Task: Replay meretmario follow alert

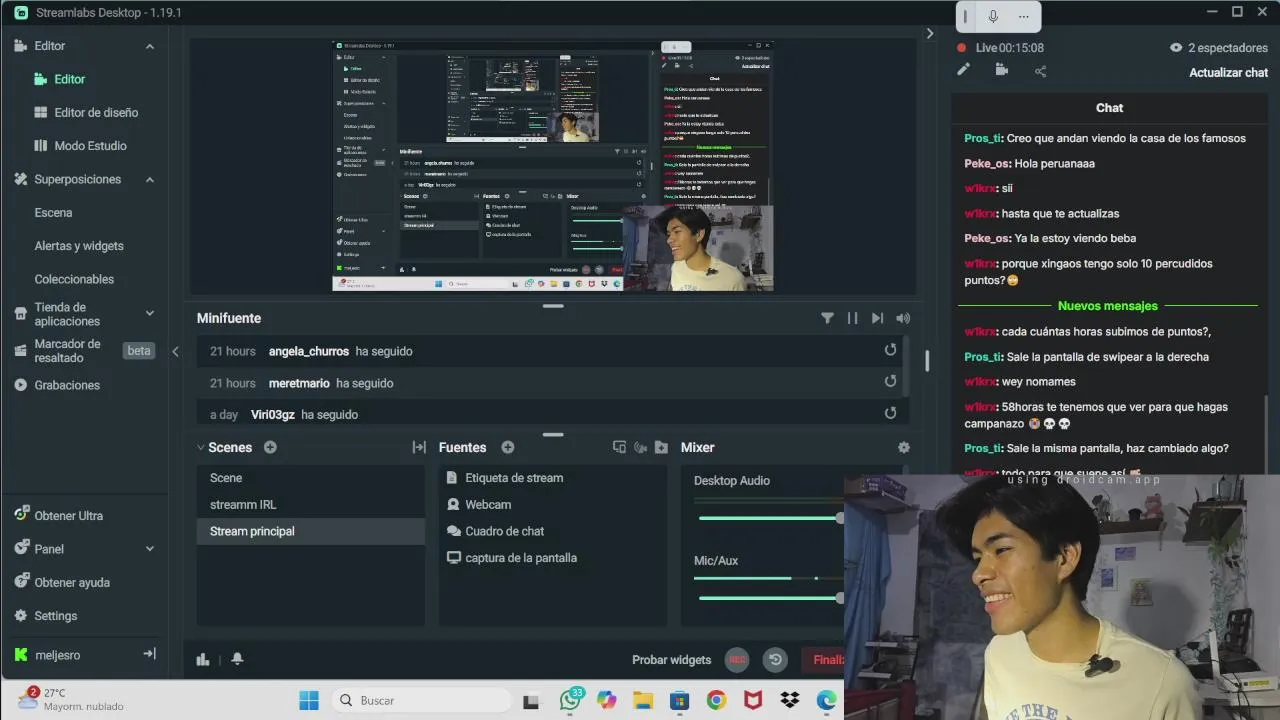Action: [890, 381]
